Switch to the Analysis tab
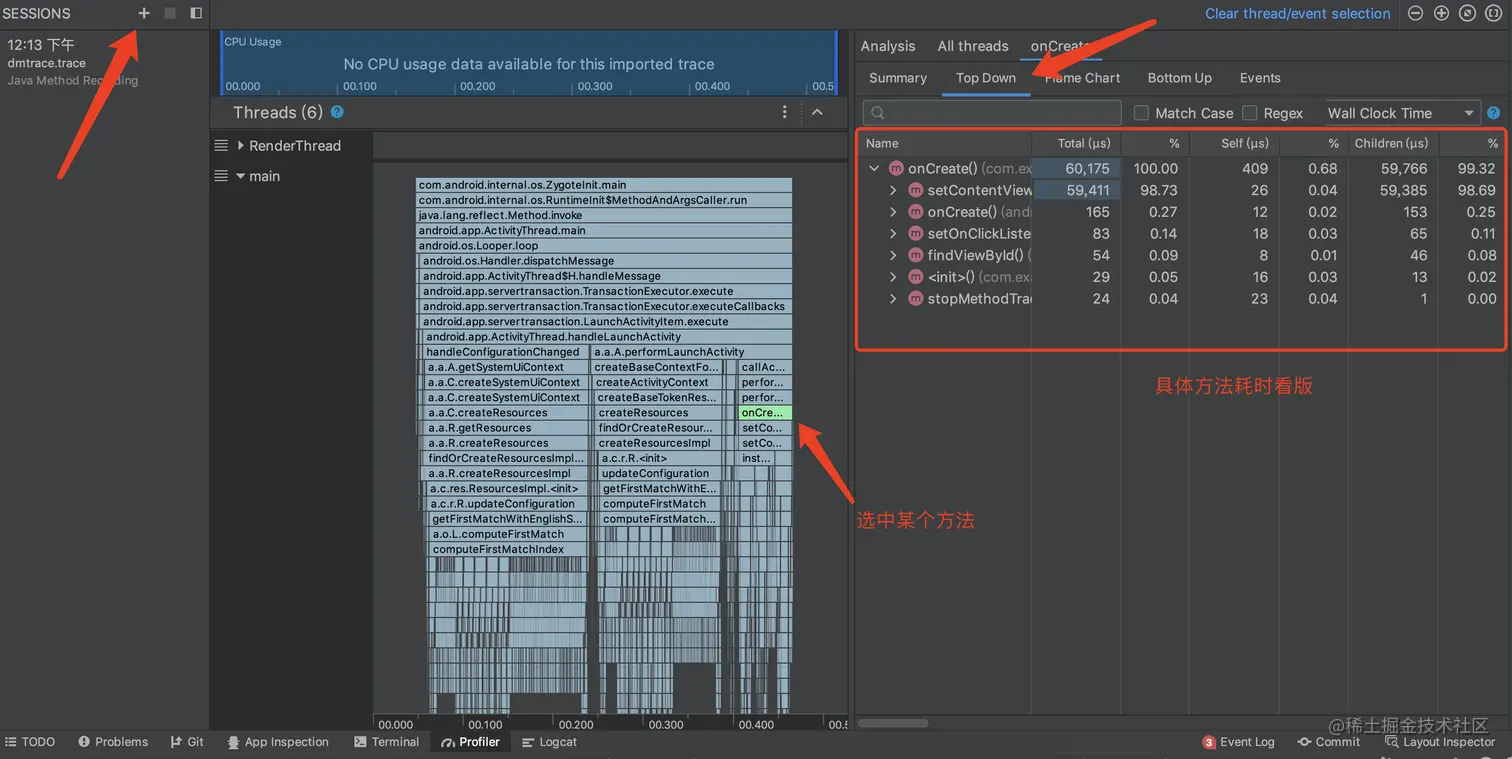Image resolution: width=1512 pixels, height=759 pixels. (x=888, y=46)
